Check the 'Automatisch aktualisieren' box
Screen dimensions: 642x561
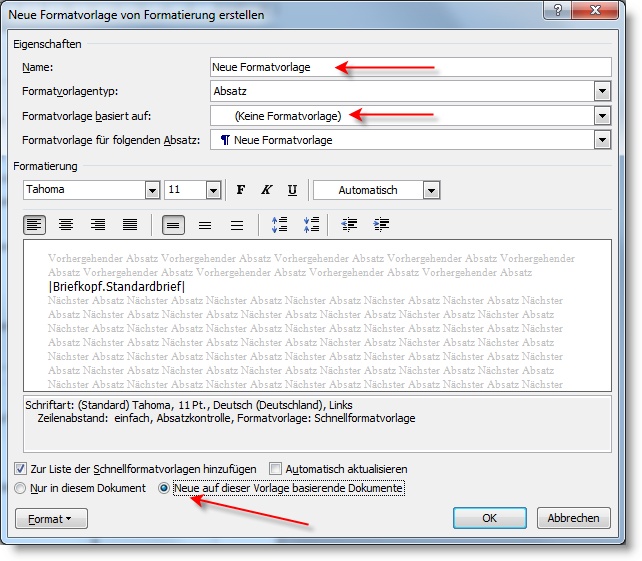pos(277,468)
